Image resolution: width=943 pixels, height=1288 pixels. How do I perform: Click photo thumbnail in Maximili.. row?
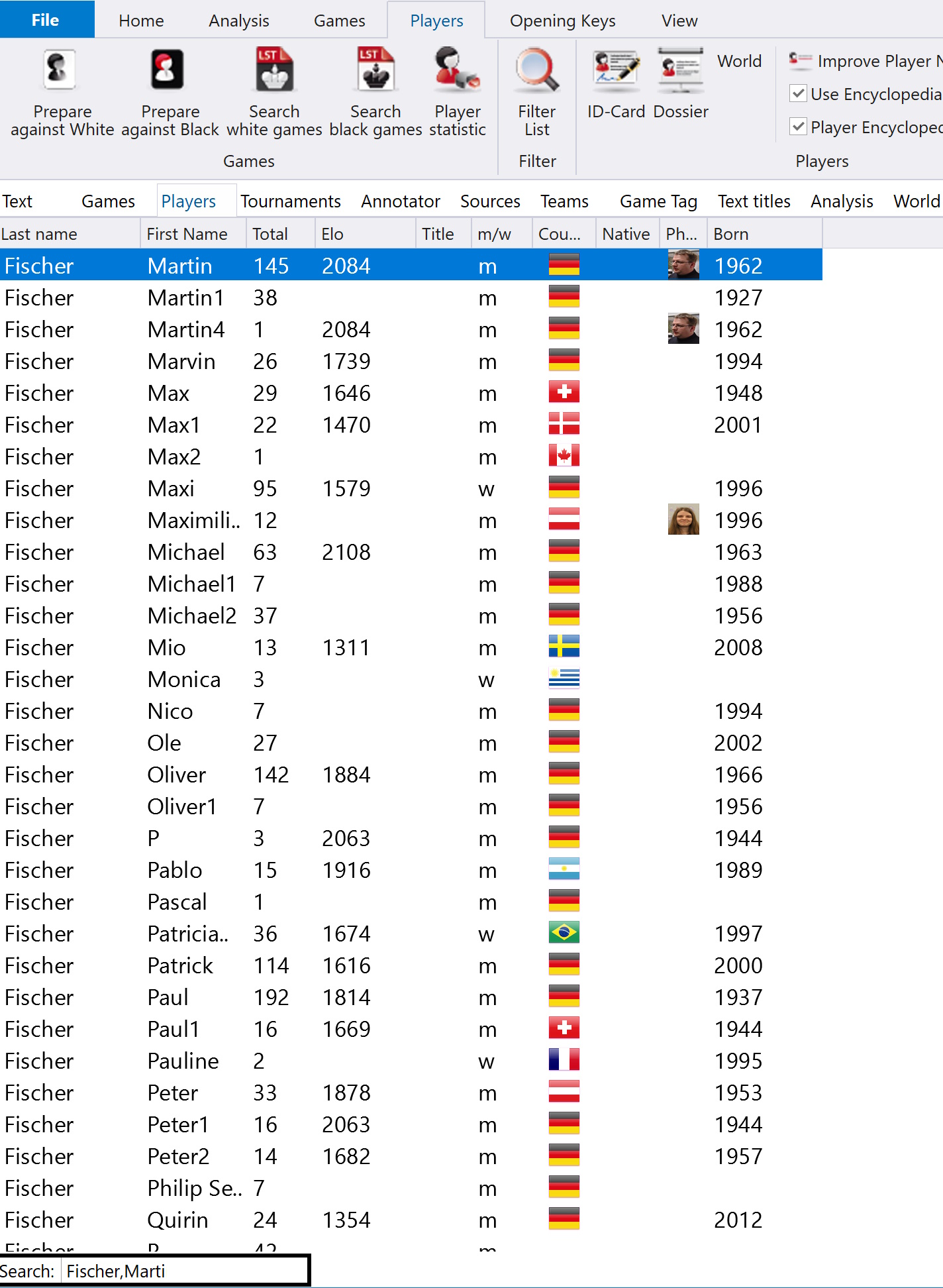(683, 519)
